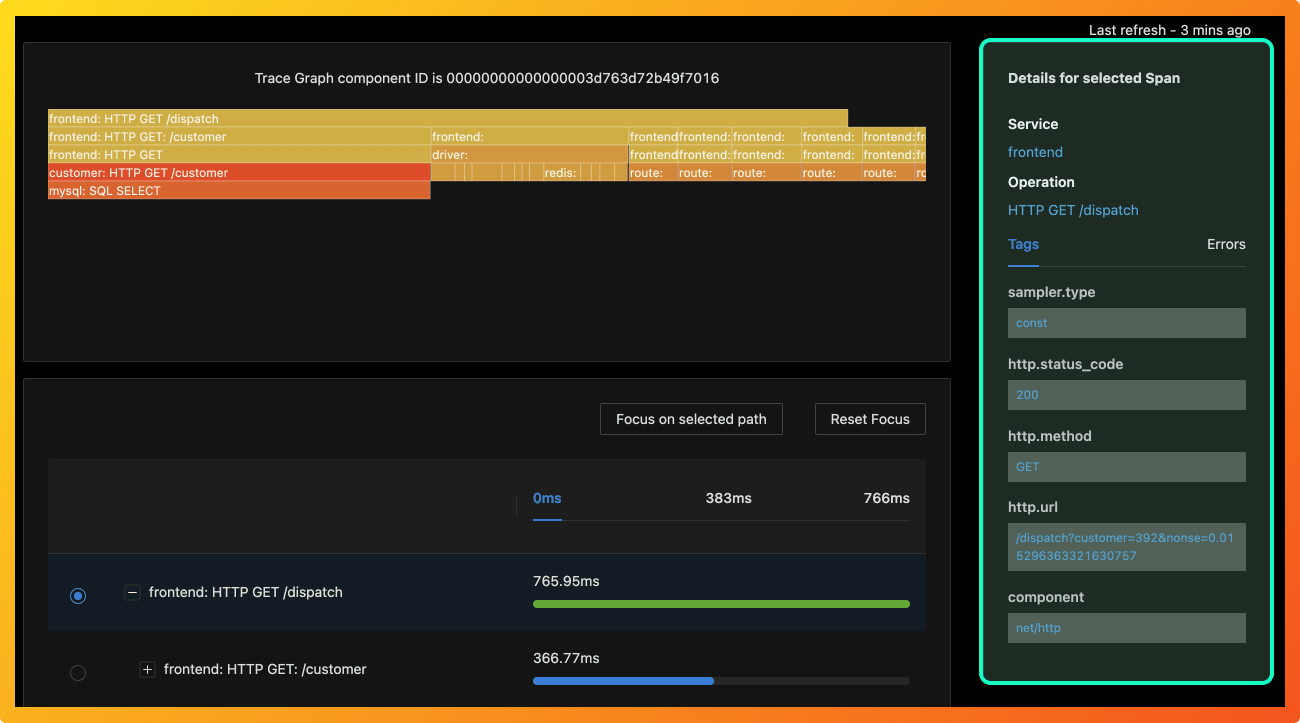Click the http.method value GET
This screenshot has height=723, width=1300.
pos(1127,467)
